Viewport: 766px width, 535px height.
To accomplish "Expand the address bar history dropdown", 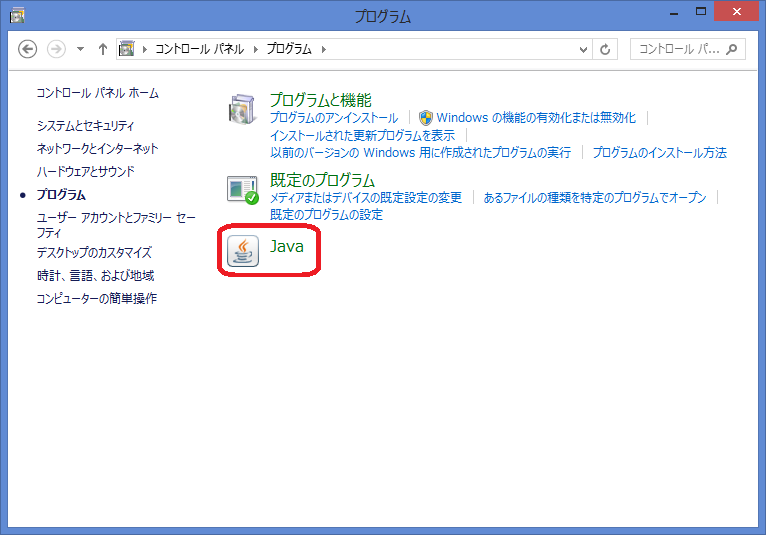I will point(583,49).
